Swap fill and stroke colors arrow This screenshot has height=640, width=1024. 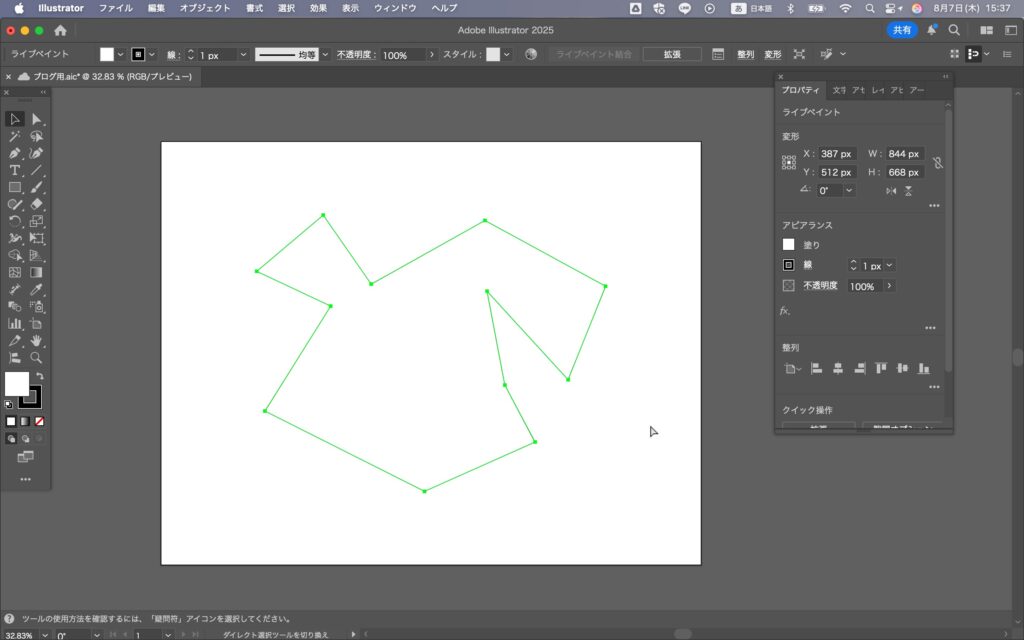point(40,376)
